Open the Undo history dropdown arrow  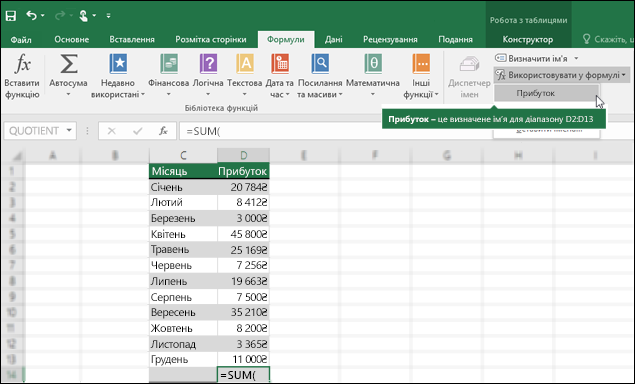(x=43, y=16)
